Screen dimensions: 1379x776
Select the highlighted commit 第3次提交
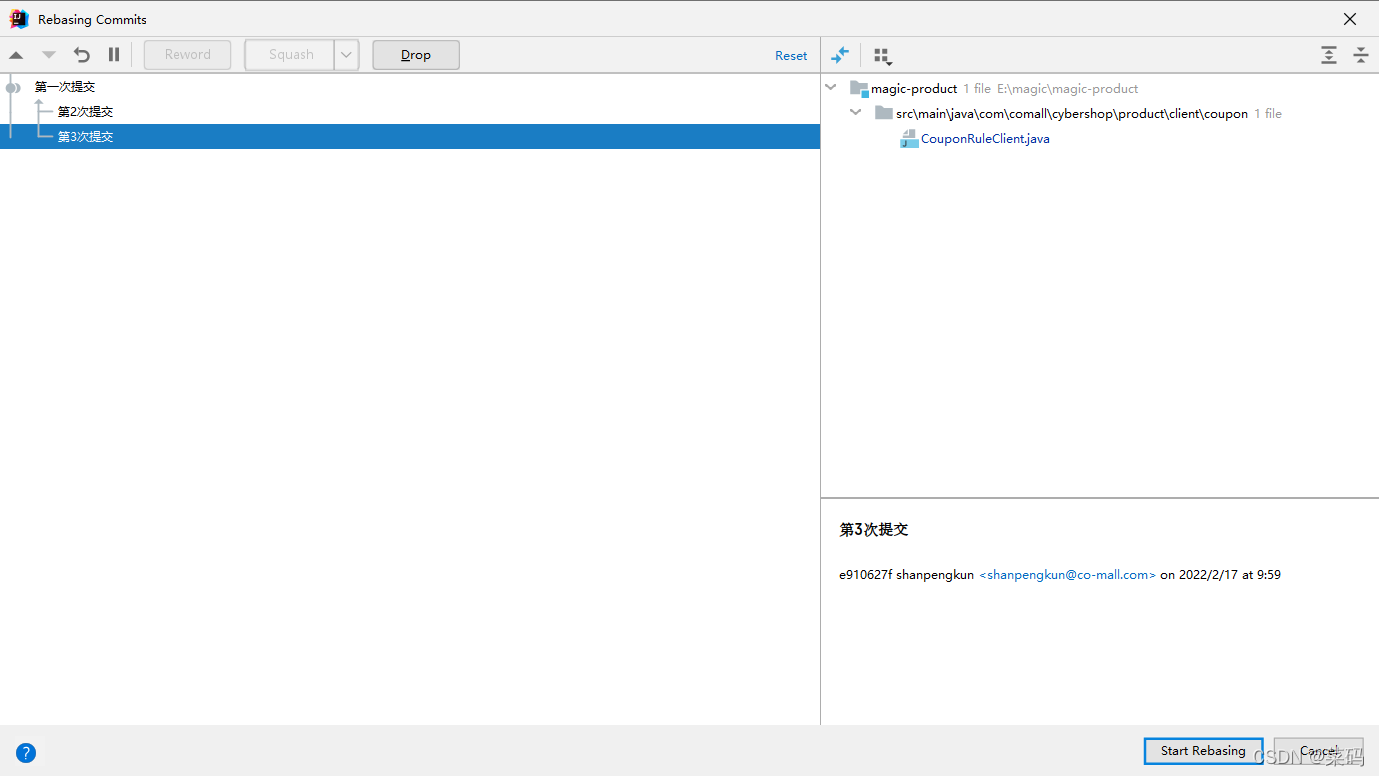[x=410, y=137]
